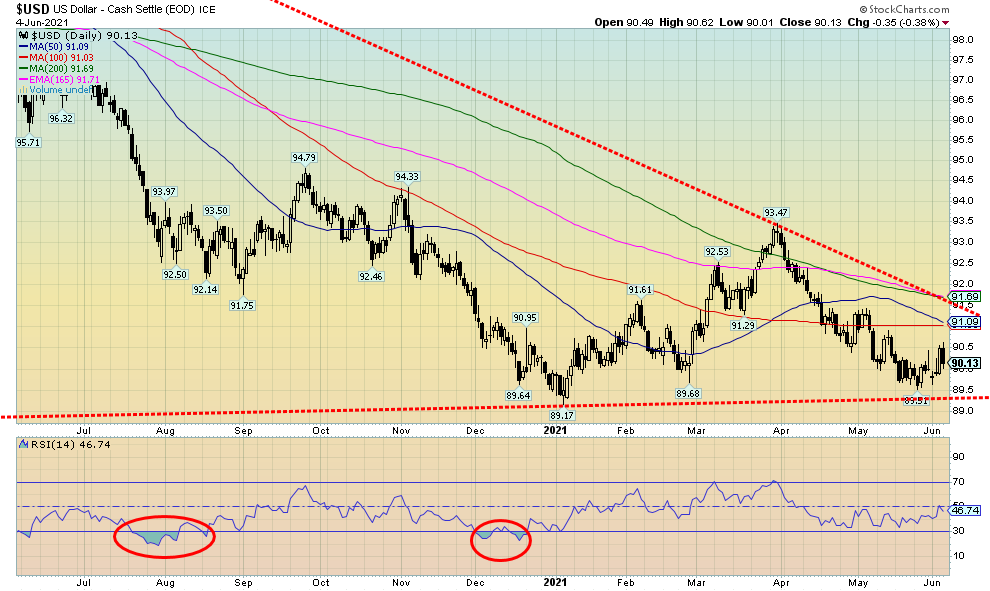Click the 94.79 high price label

(304, 157)
